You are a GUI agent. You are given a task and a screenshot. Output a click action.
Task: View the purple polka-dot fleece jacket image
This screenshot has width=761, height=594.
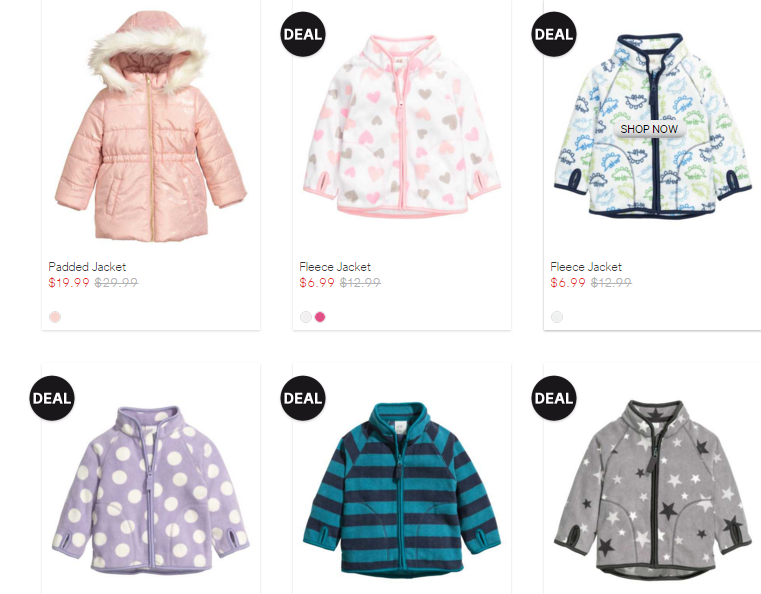151,490
